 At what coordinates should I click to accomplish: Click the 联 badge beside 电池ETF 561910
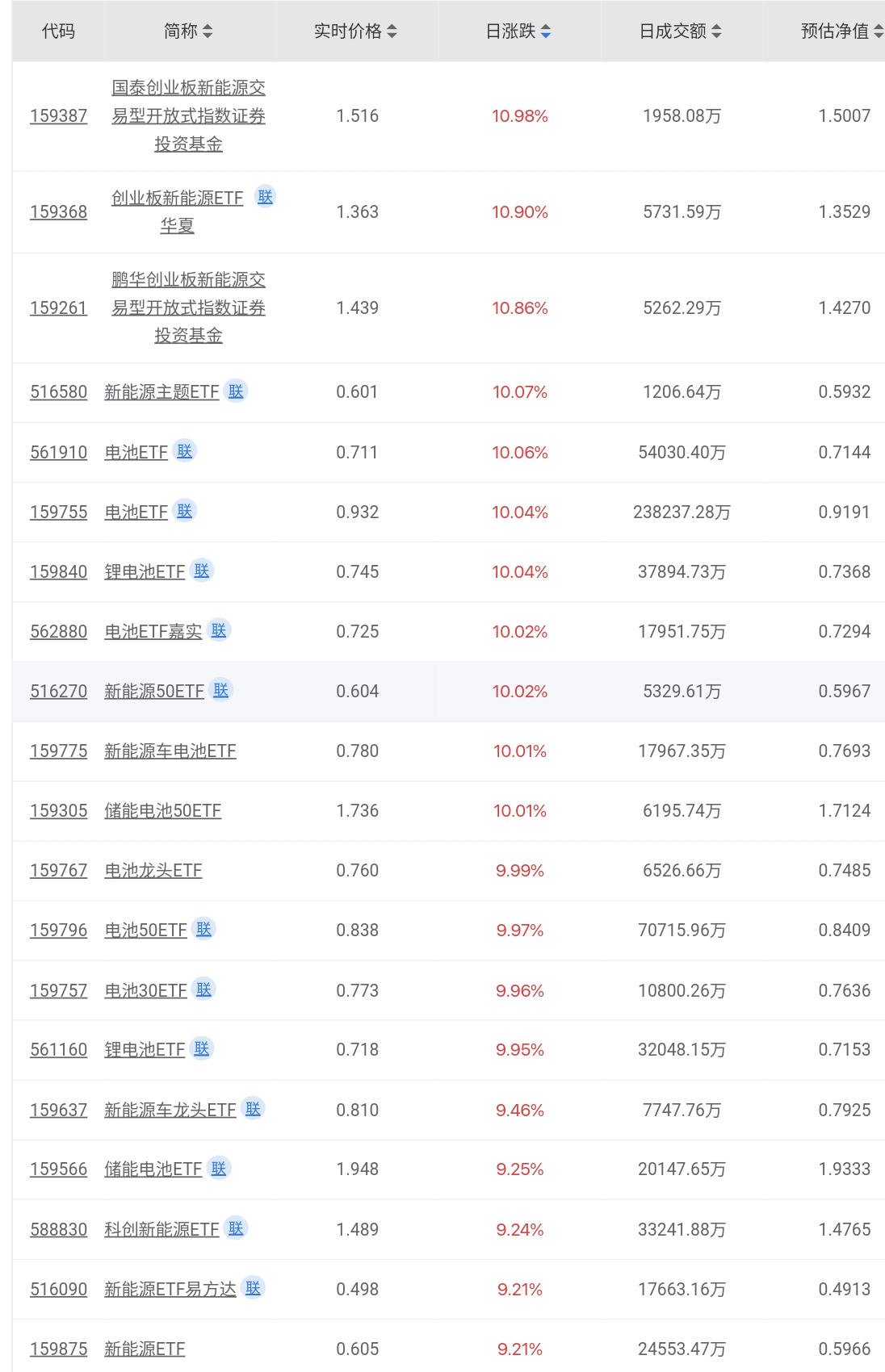pos(185,451)
